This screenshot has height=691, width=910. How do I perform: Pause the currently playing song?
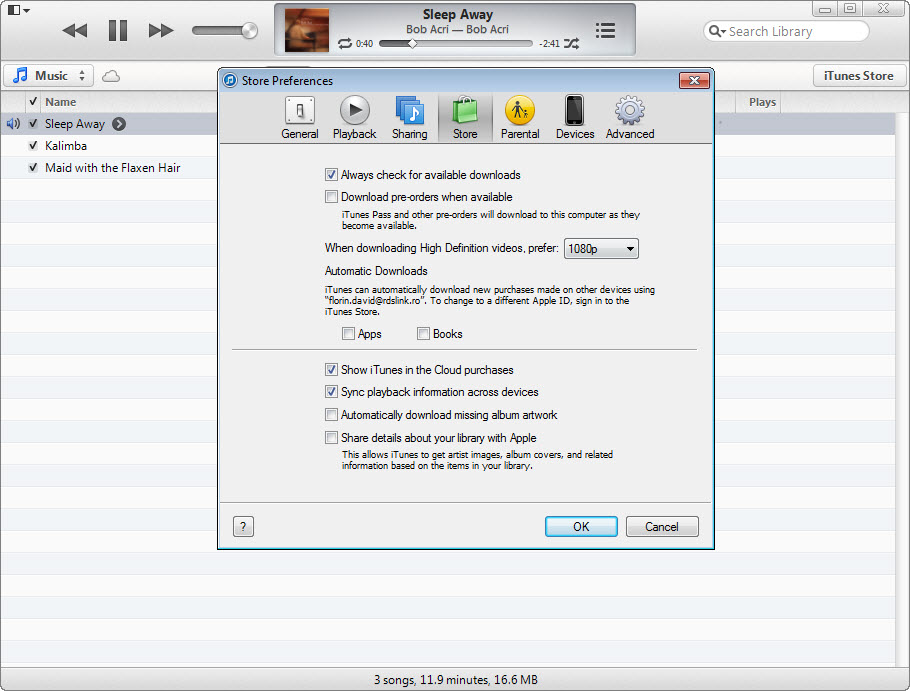(x=118, y=30)
